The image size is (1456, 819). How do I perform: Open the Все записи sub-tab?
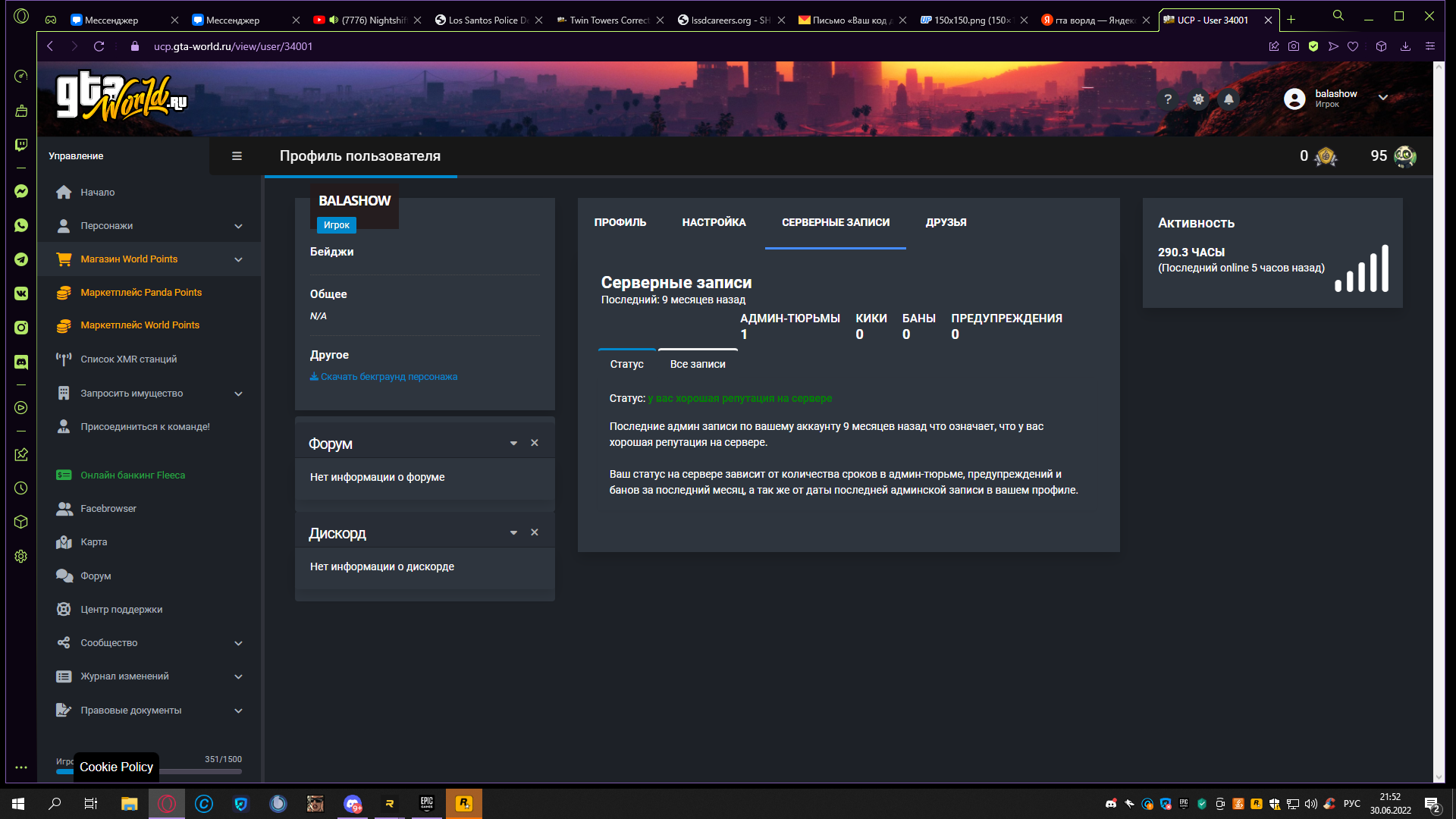click(x=698, y=364)
